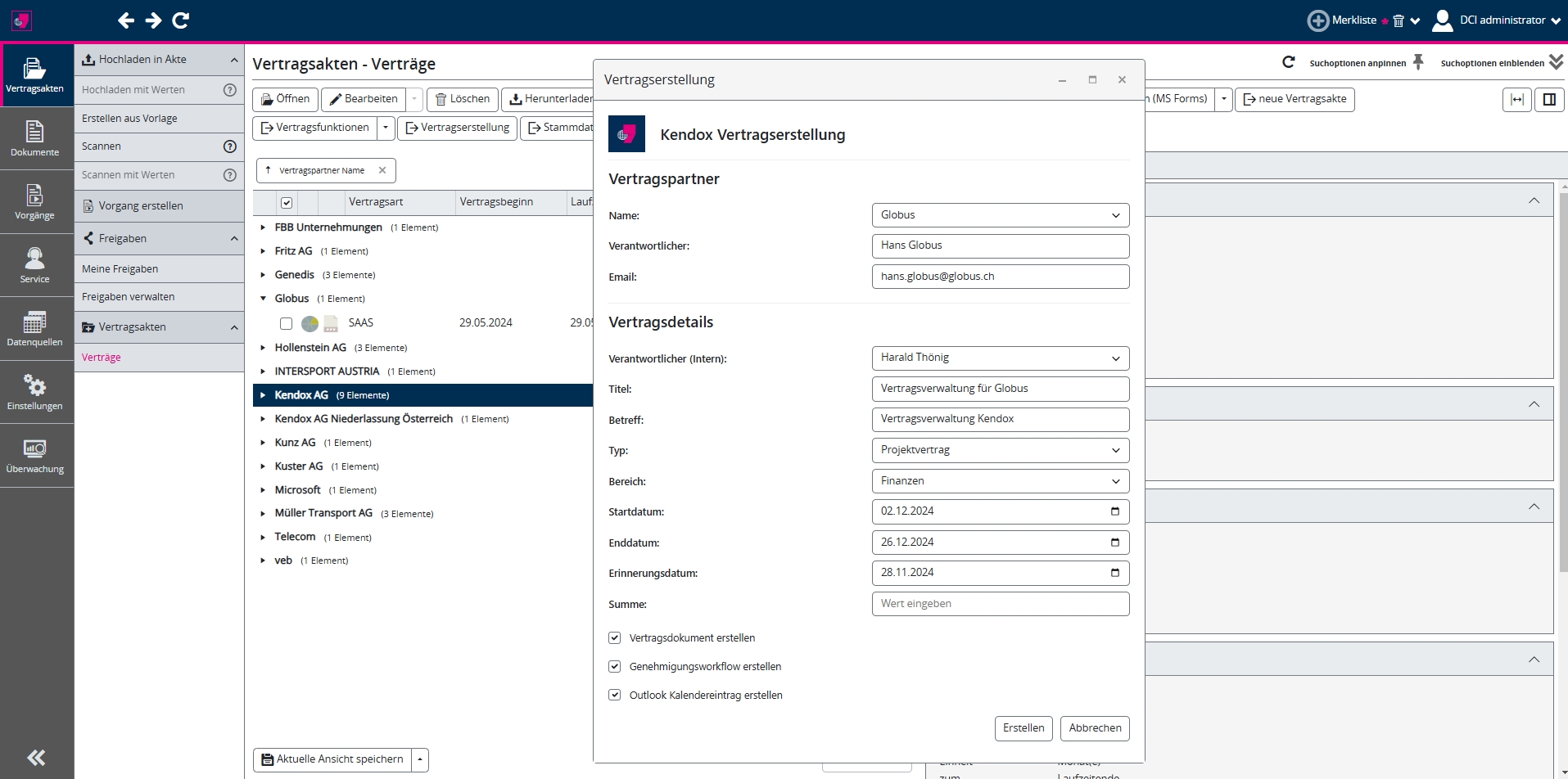Toggle the select-all checkbox in table header

pos(287,203)
